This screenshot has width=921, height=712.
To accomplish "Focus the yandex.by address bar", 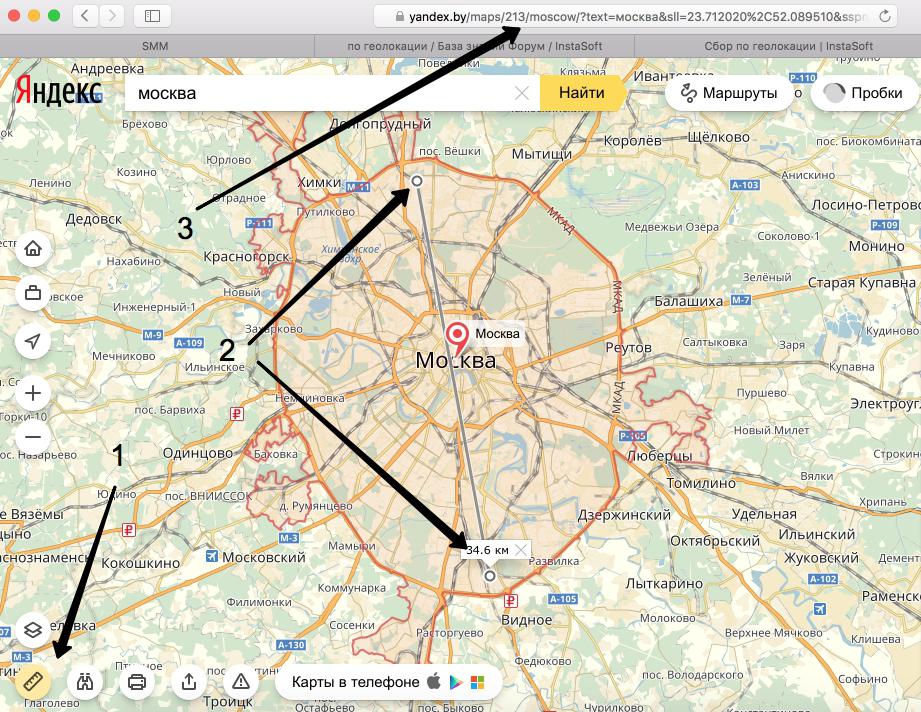I will click(x=636, y=16).
